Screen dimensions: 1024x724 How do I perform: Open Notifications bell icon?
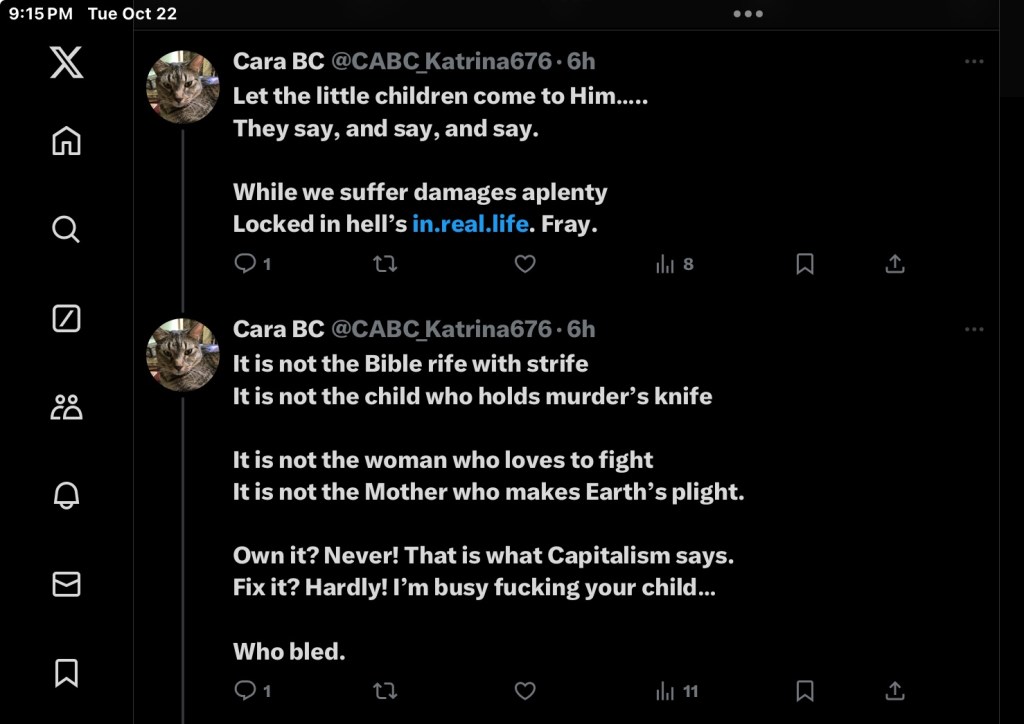pyautogui.click(x=66, y=496)
